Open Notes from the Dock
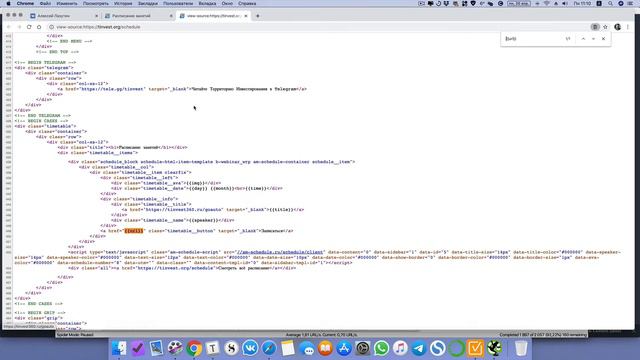Screen dimensions: 640x360 288,348
